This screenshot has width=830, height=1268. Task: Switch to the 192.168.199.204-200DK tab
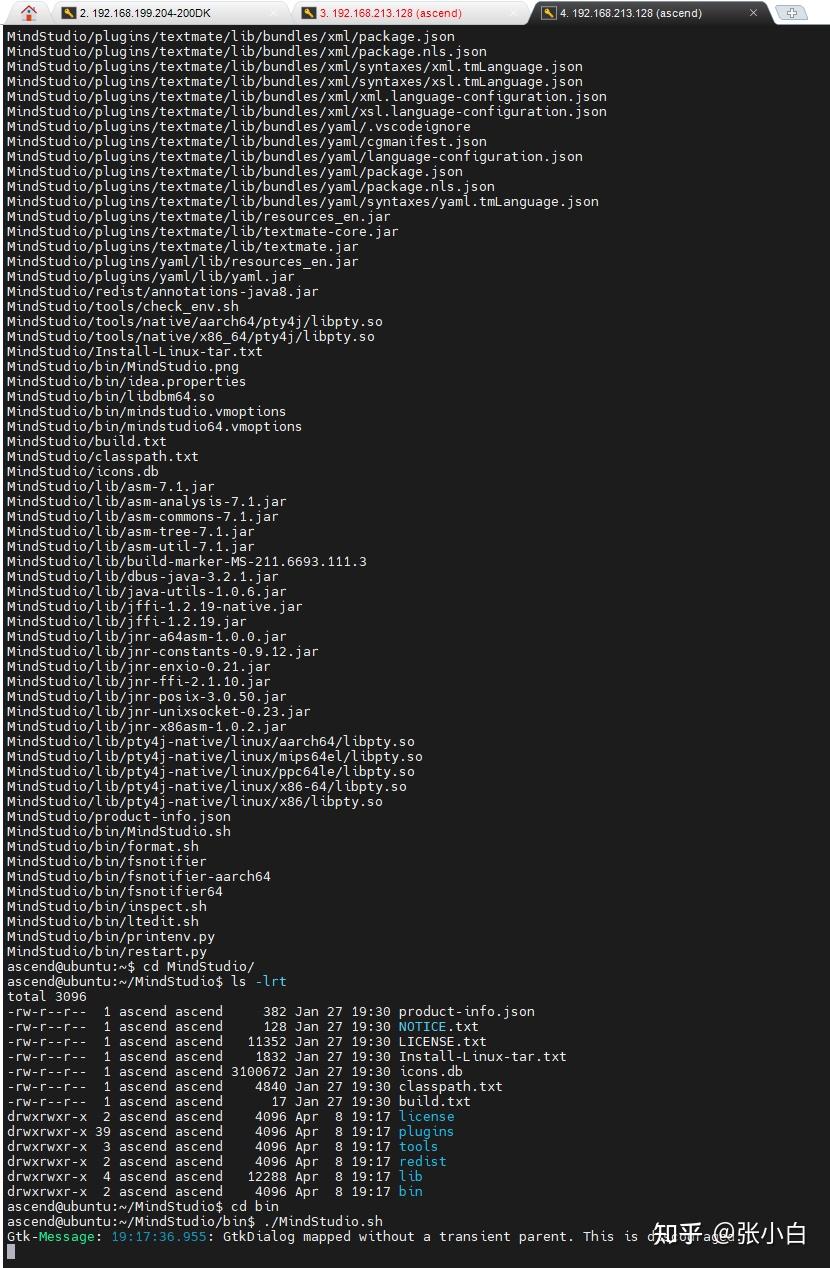150,13
